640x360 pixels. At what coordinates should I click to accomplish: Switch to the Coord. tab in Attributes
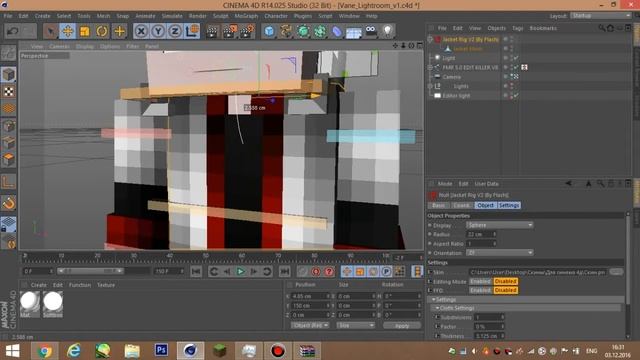462,205
